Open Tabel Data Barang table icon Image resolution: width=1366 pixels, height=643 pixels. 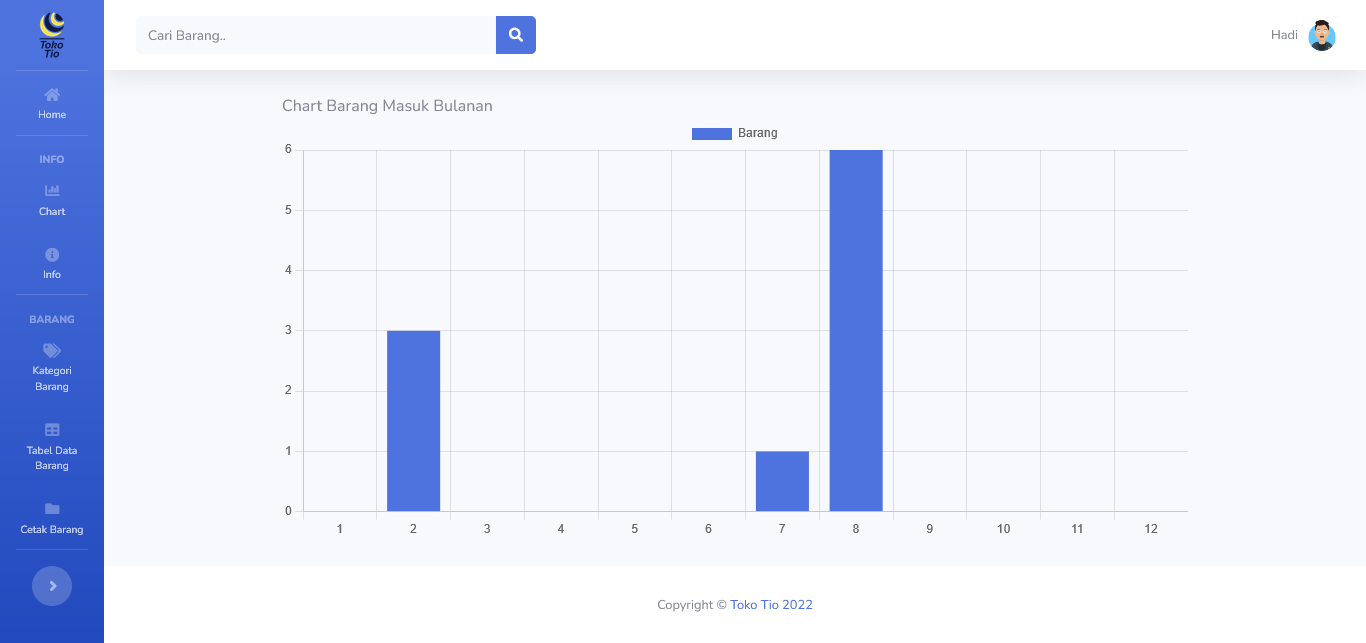point(52,430)
